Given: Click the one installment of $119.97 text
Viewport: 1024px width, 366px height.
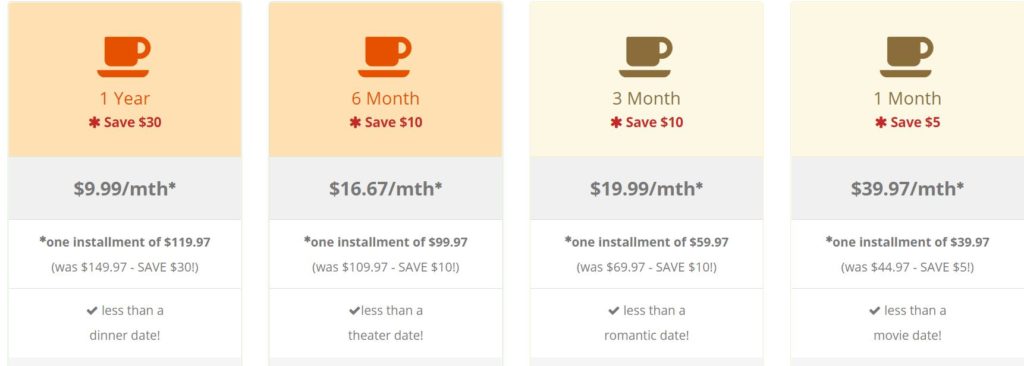Looking at the screenshot, I should [125, 242].
